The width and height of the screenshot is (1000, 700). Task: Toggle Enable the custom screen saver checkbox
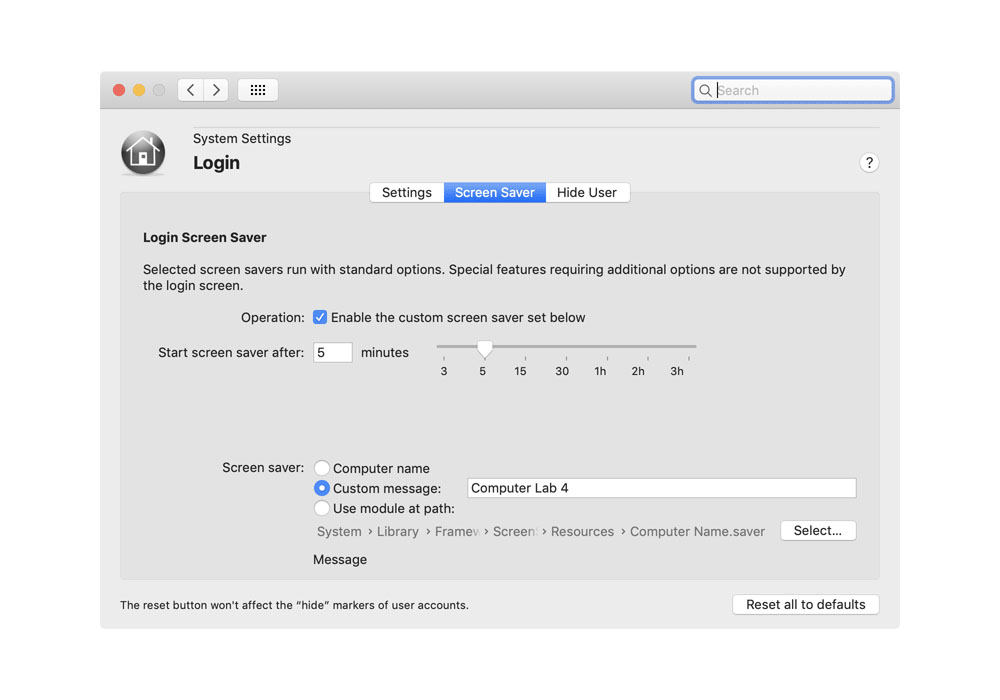coord(320,317)
